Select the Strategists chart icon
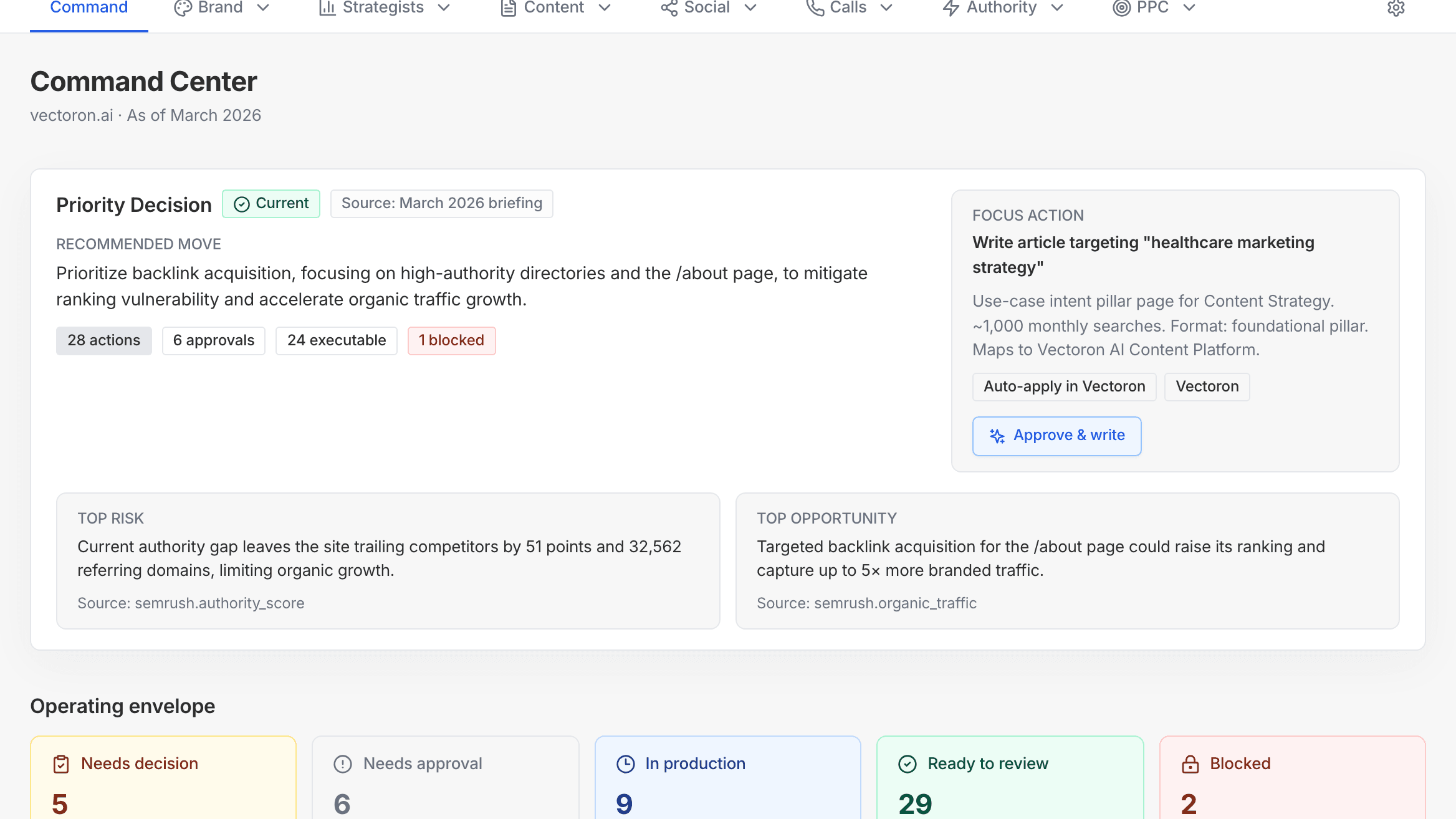 (x=327, y=8)
